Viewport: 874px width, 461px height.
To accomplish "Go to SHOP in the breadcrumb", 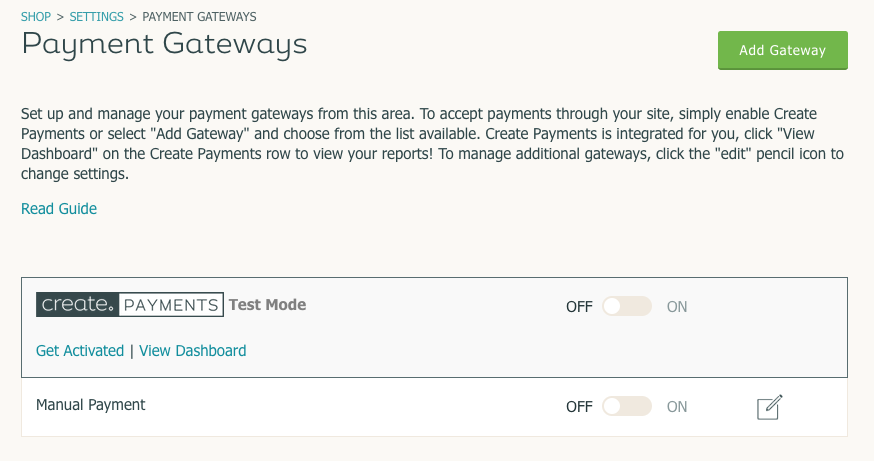I will (36, 17).
